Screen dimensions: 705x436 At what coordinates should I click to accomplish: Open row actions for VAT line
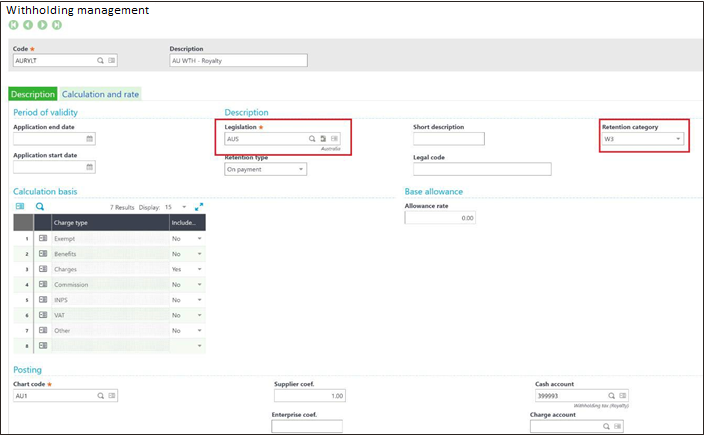tap(43, 315)
